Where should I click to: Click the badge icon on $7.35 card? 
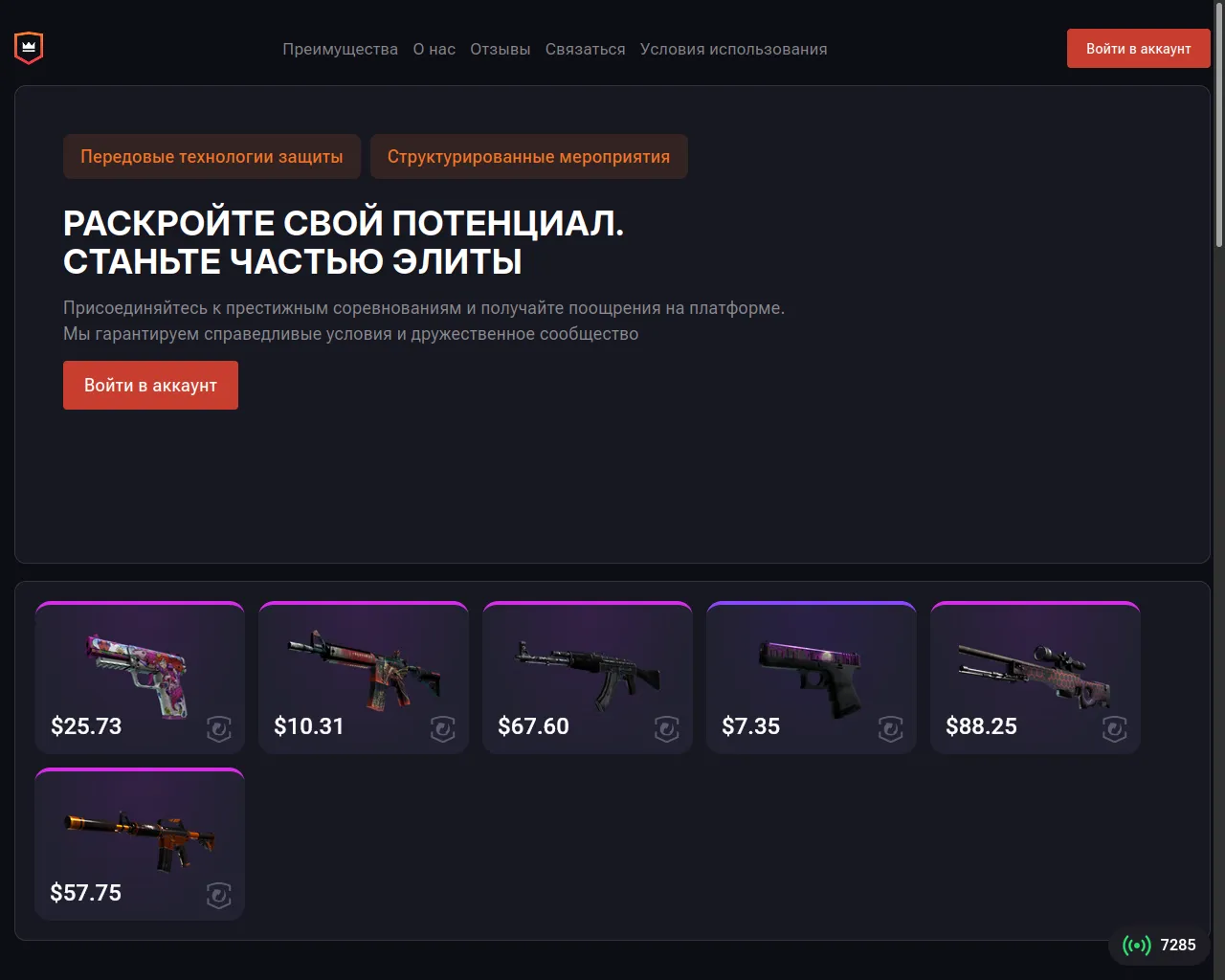(891, 729)
